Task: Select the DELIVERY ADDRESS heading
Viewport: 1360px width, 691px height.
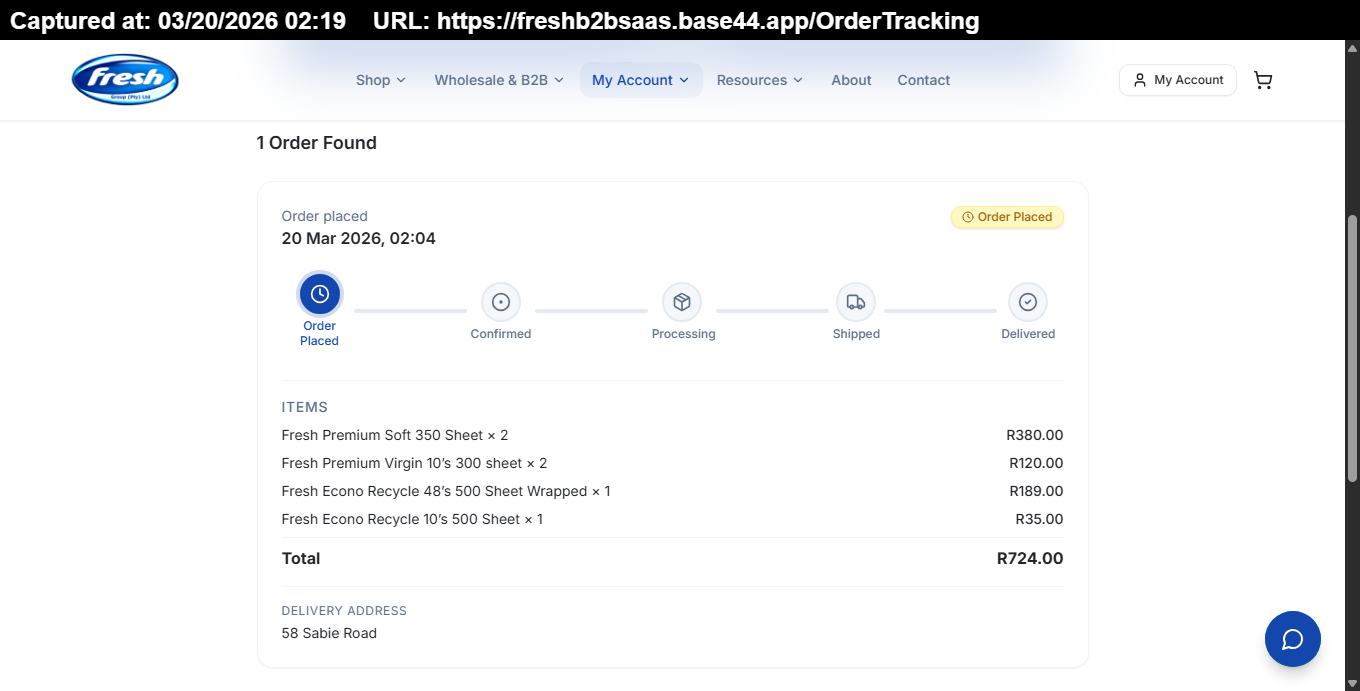Action: point(344,610)
